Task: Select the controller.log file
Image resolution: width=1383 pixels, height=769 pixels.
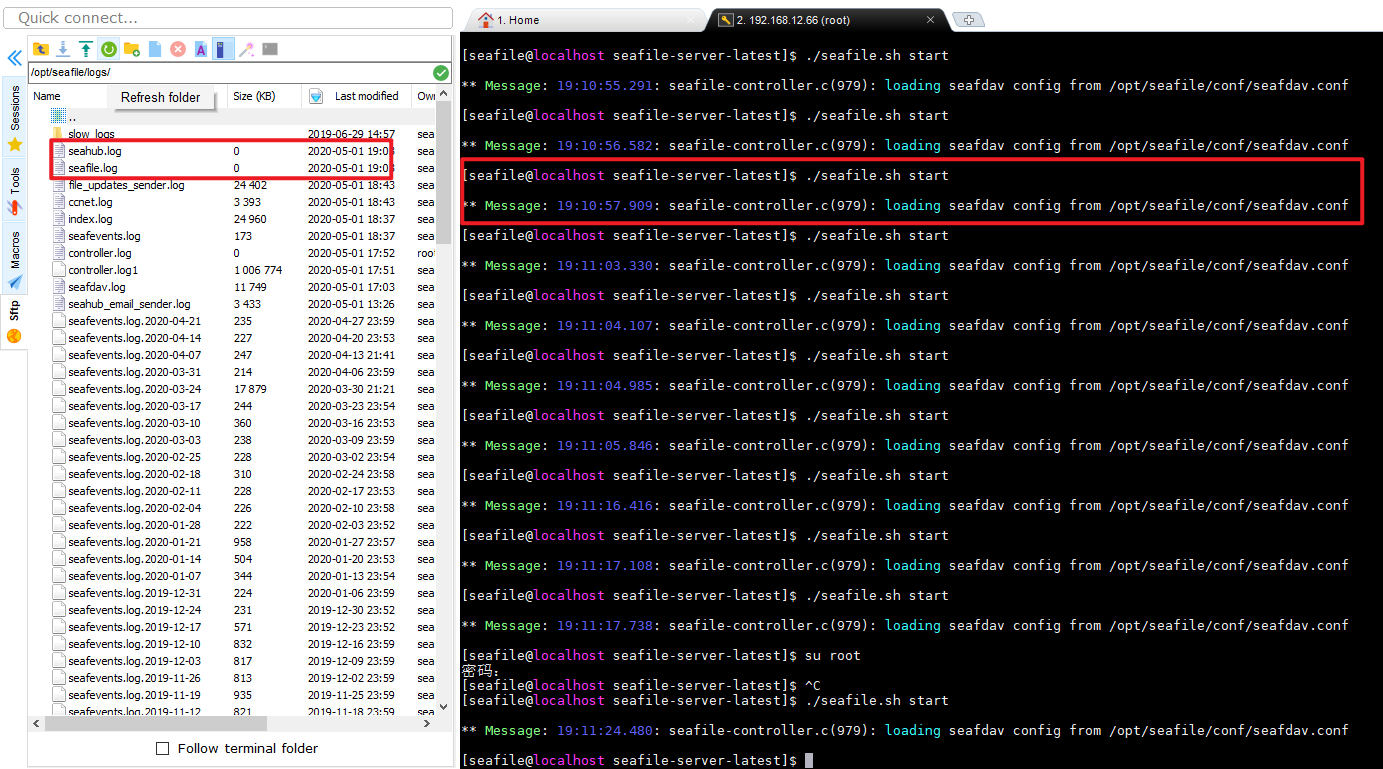Action: pos(99,253)
